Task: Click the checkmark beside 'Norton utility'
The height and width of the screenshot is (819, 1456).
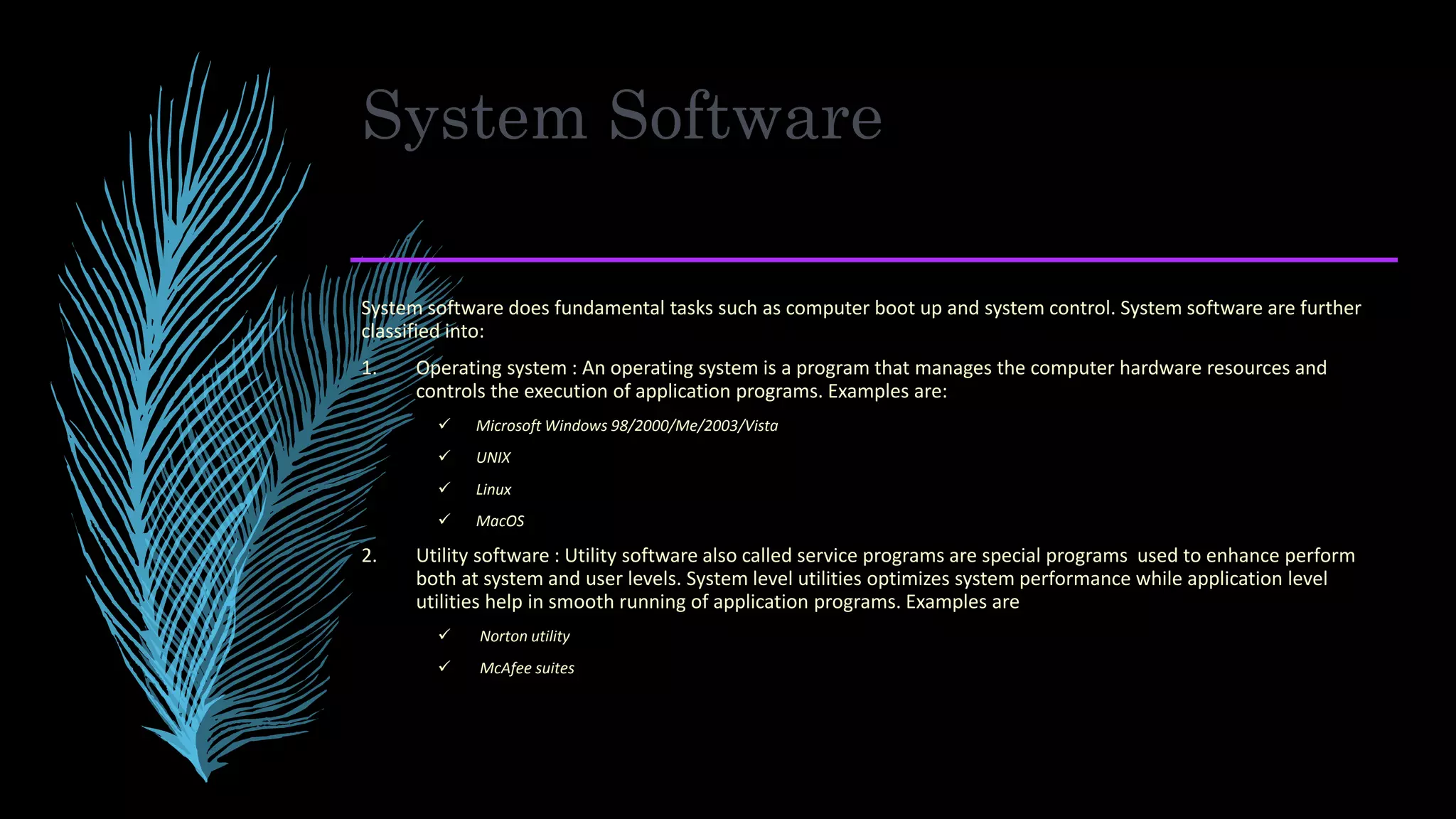Action: [x=444, y=634]
